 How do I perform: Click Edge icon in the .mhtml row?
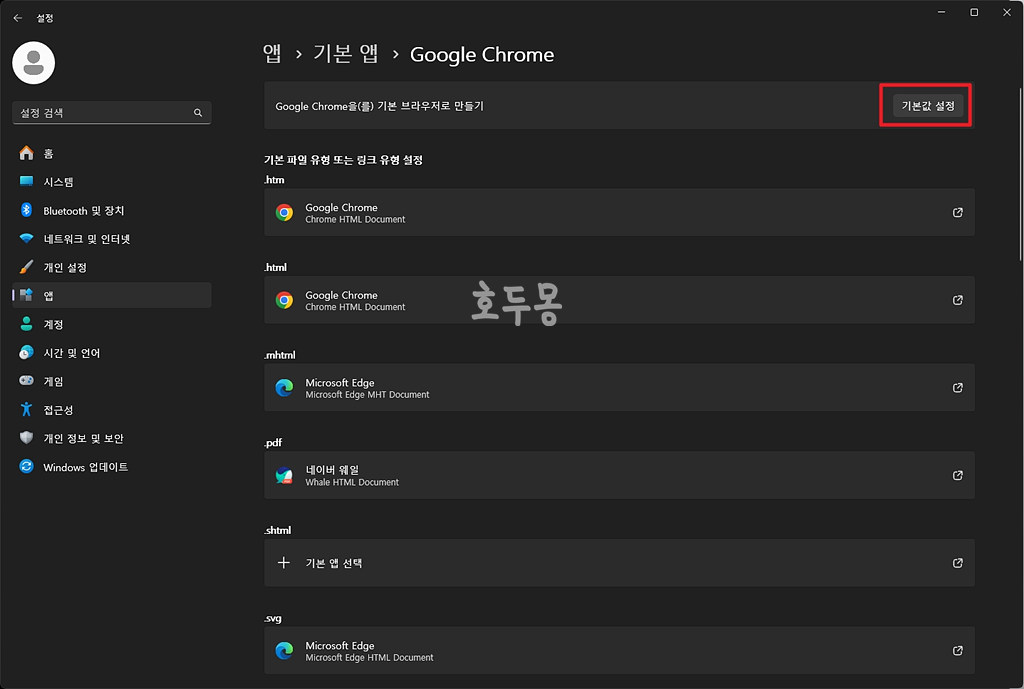pos(284,388)
